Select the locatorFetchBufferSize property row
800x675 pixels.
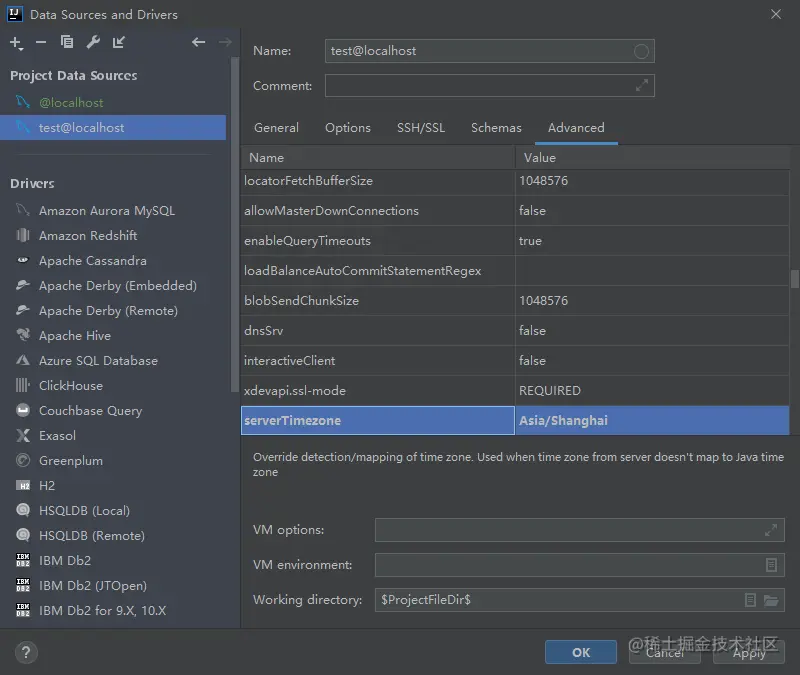(515, 181)
